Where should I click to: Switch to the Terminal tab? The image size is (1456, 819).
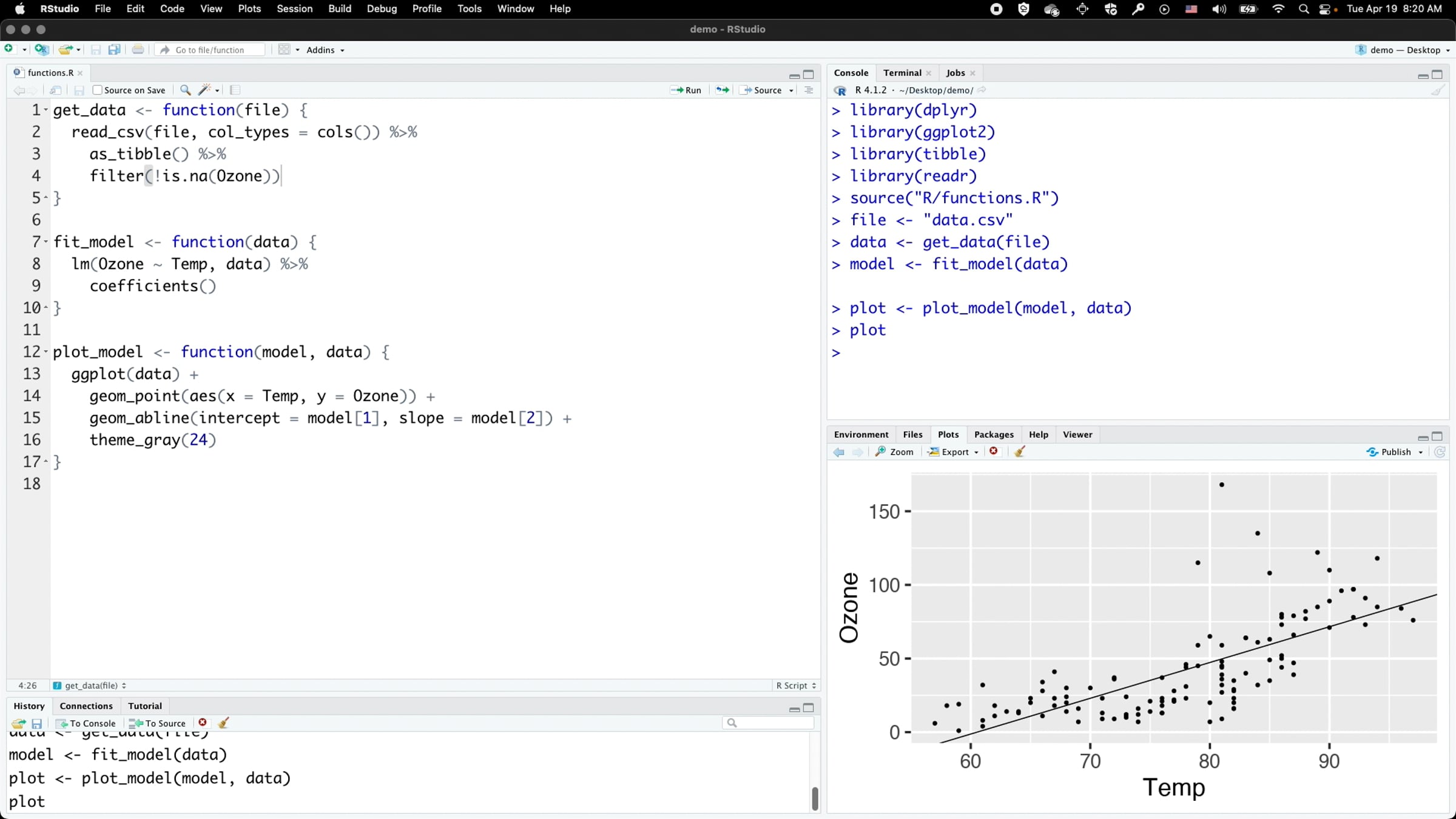(x=902, y=73)
